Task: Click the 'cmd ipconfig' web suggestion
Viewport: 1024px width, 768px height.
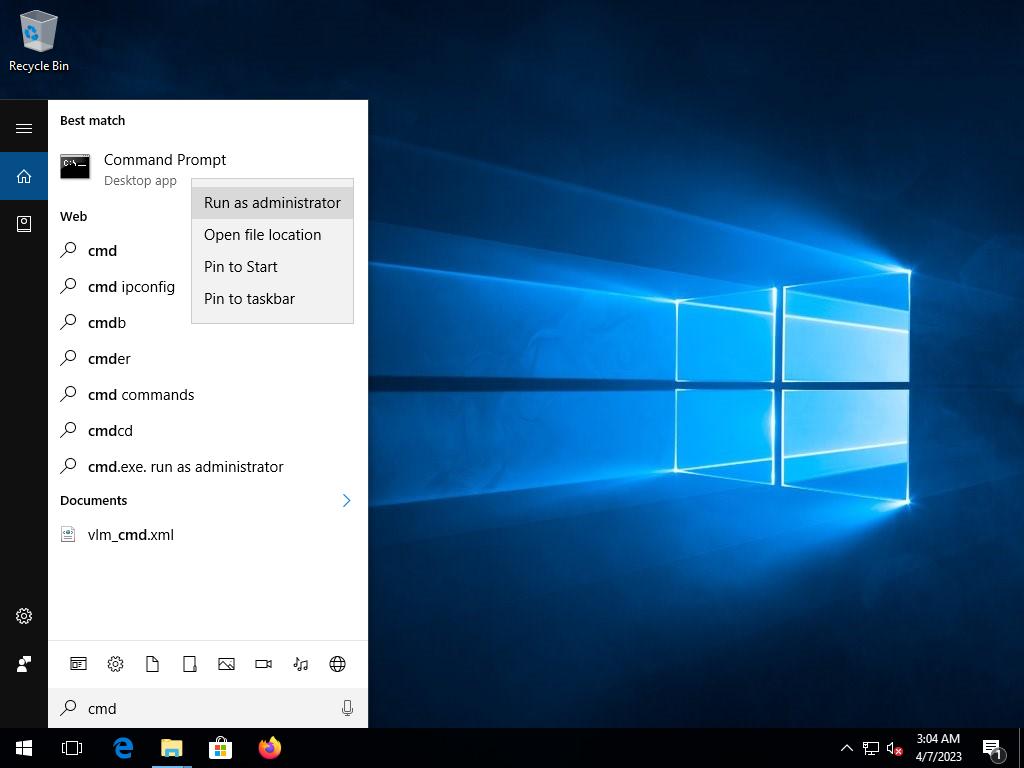Action: [131, 287]
